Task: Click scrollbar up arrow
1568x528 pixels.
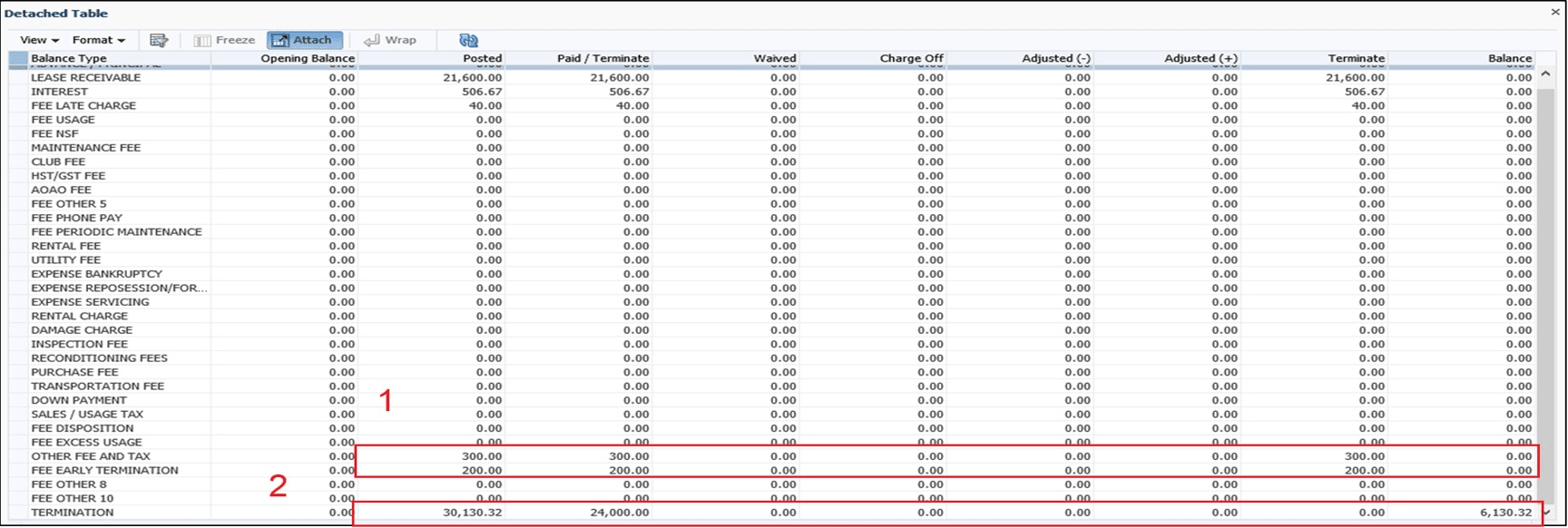Action: tap(1546, 73)
